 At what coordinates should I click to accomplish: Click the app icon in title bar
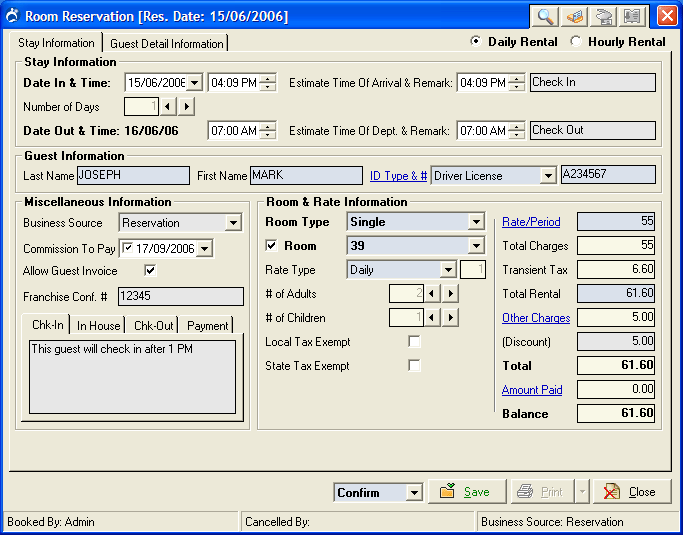(13, 17)
